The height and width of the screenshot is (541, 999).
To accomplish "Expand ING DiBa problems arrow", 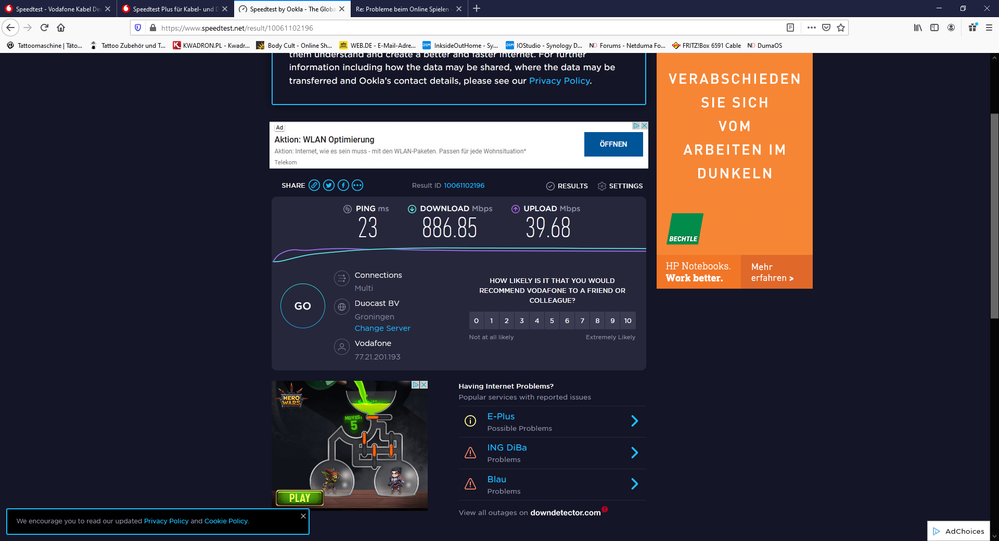I will tap(635, 452).
